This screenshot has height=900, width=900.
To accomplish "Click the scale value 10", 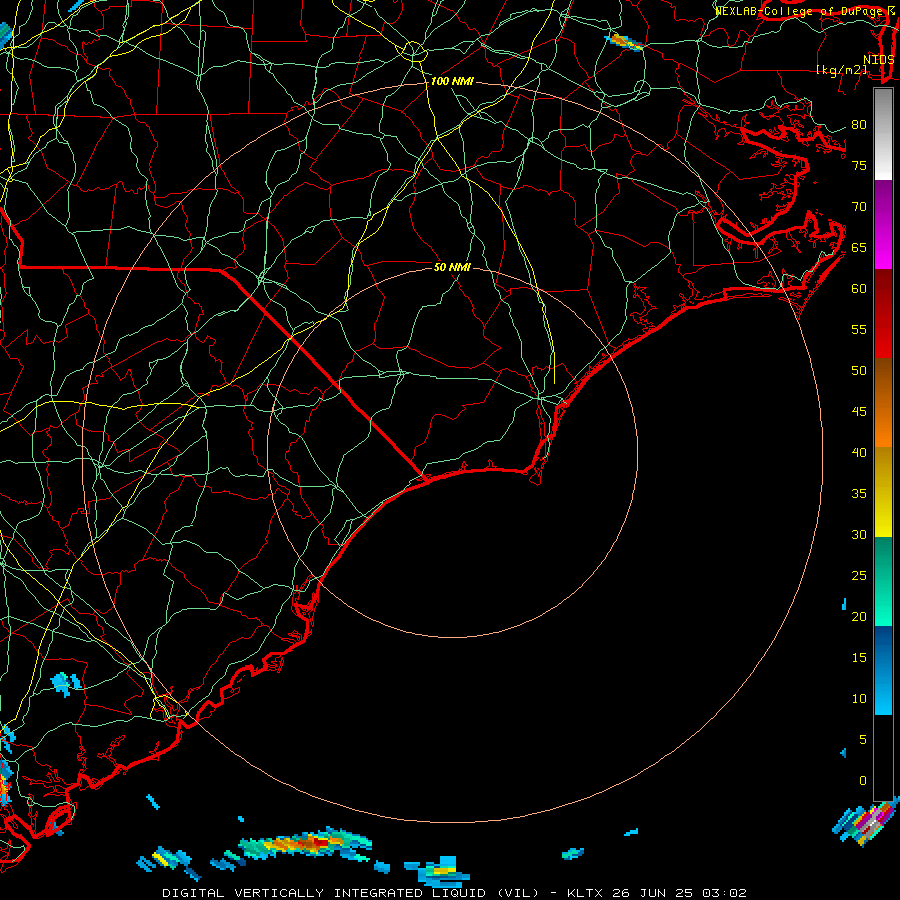I will 859,699.
